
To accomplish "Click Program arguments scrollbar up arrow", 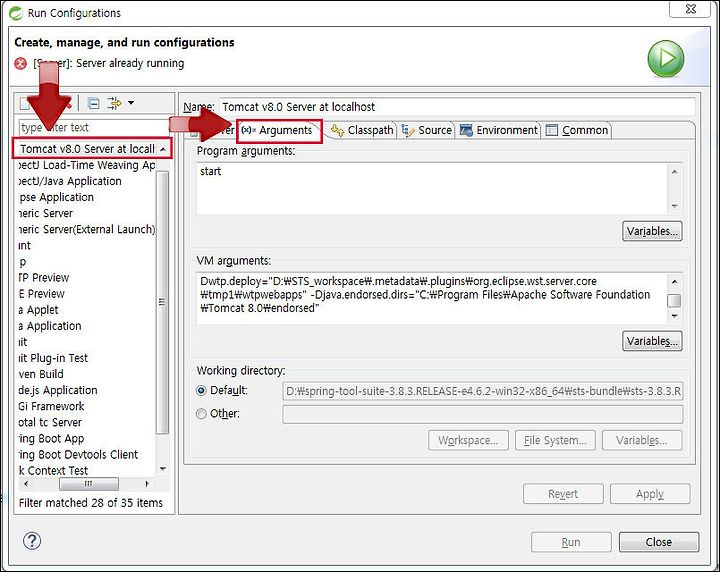I will click(675, 172).
